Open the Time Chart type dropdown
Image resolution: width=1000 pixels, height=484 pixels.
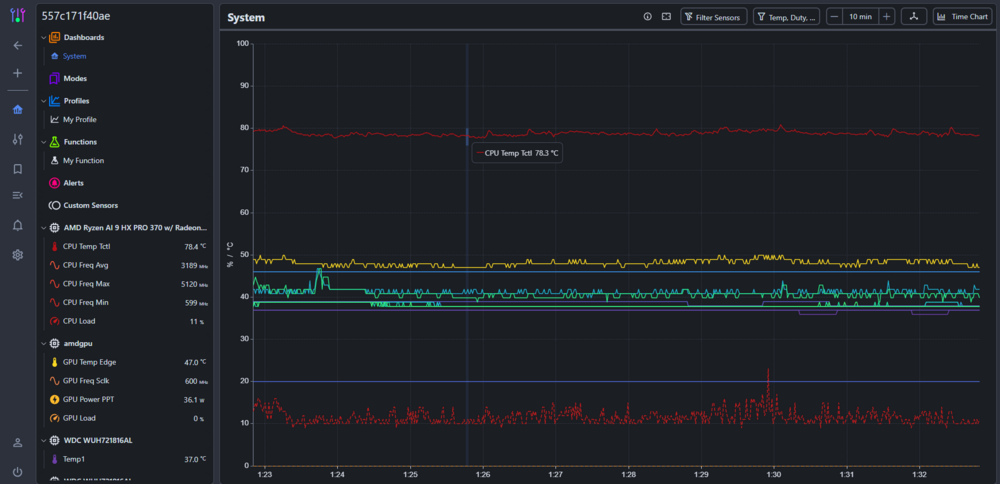(x=962, y=17)
